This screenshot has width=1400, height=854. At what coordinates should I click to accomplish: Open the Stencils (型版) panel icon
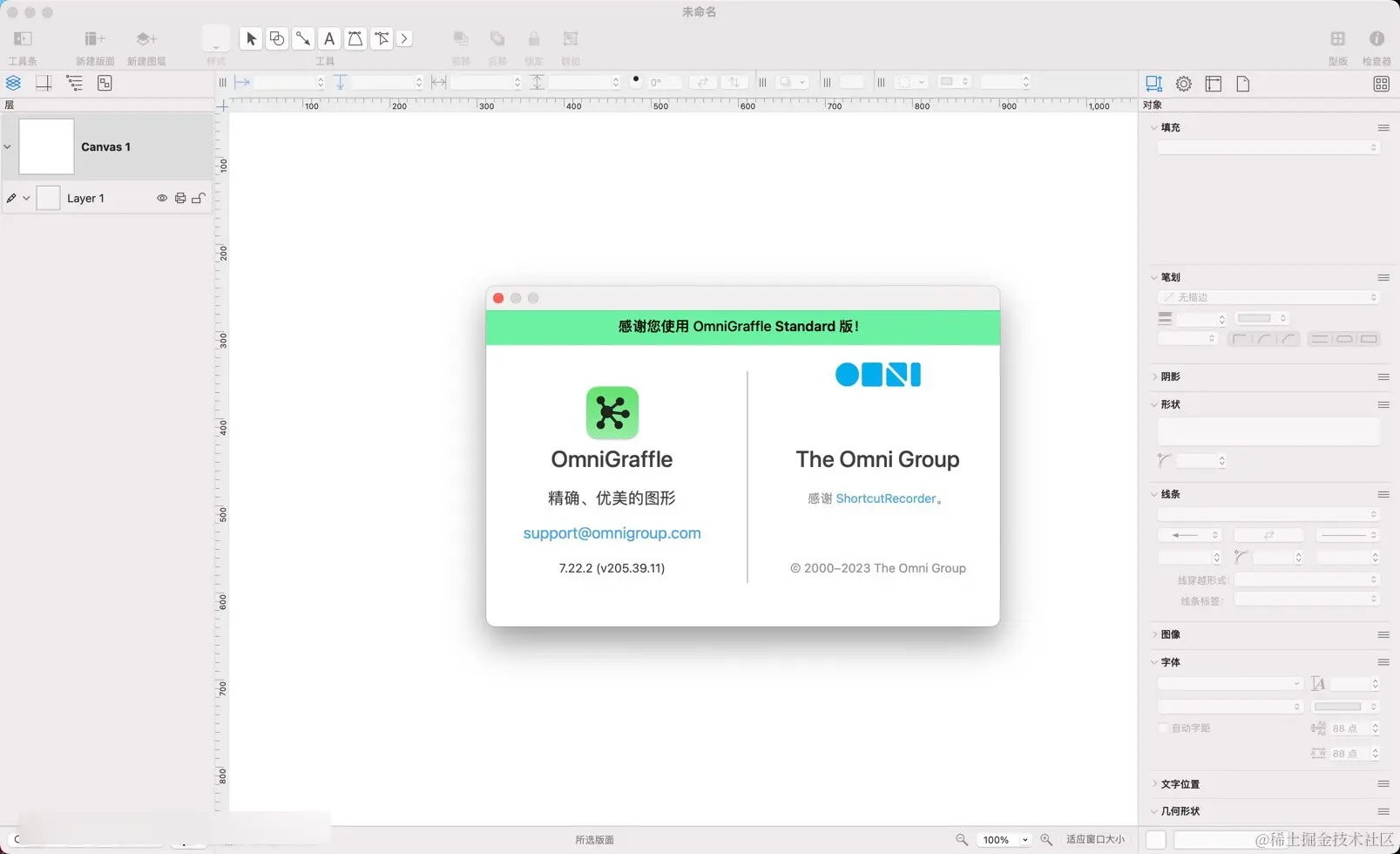1338,38
